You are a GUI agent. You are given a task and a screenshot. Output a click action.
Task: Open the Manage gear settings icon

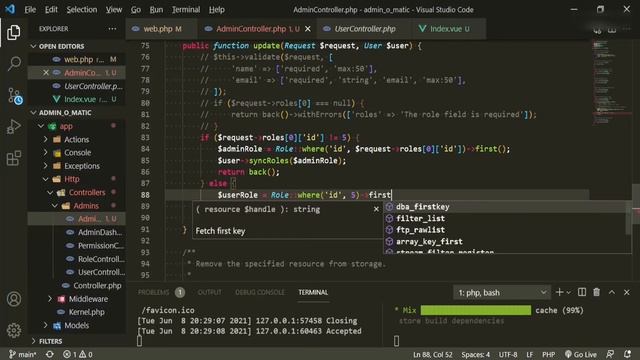click(14, 330)
